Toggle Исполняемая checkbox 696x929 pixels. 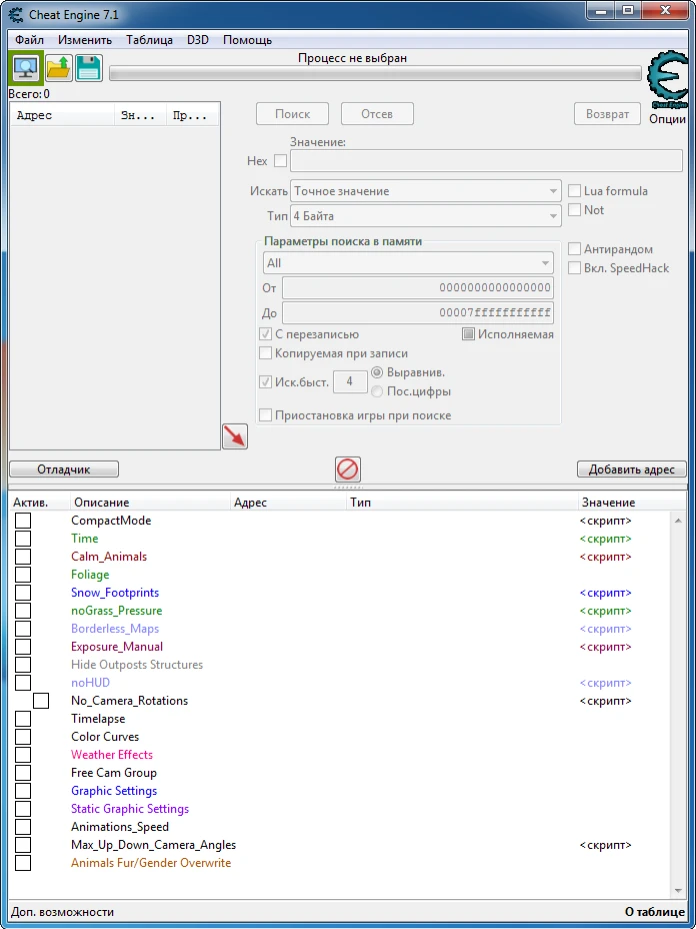468,334
